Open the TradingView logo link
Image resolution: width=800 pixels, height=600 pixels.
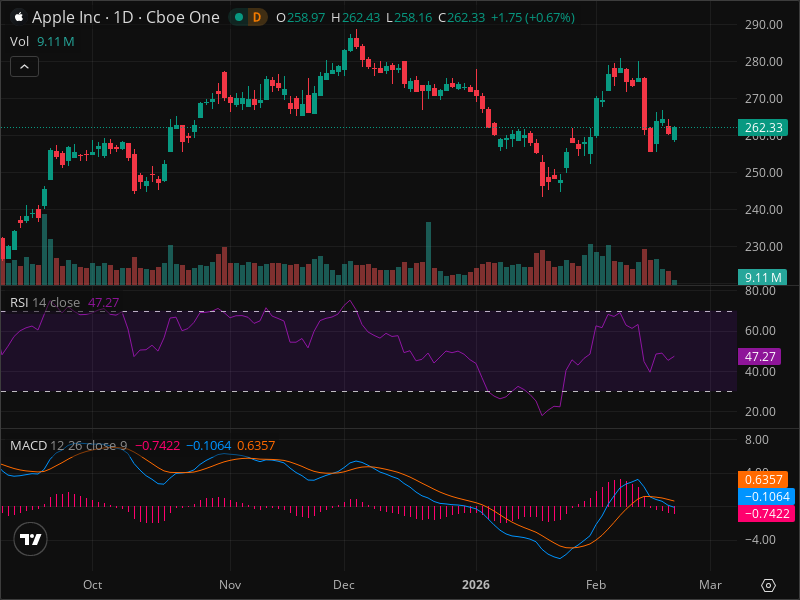pos(31,539)
